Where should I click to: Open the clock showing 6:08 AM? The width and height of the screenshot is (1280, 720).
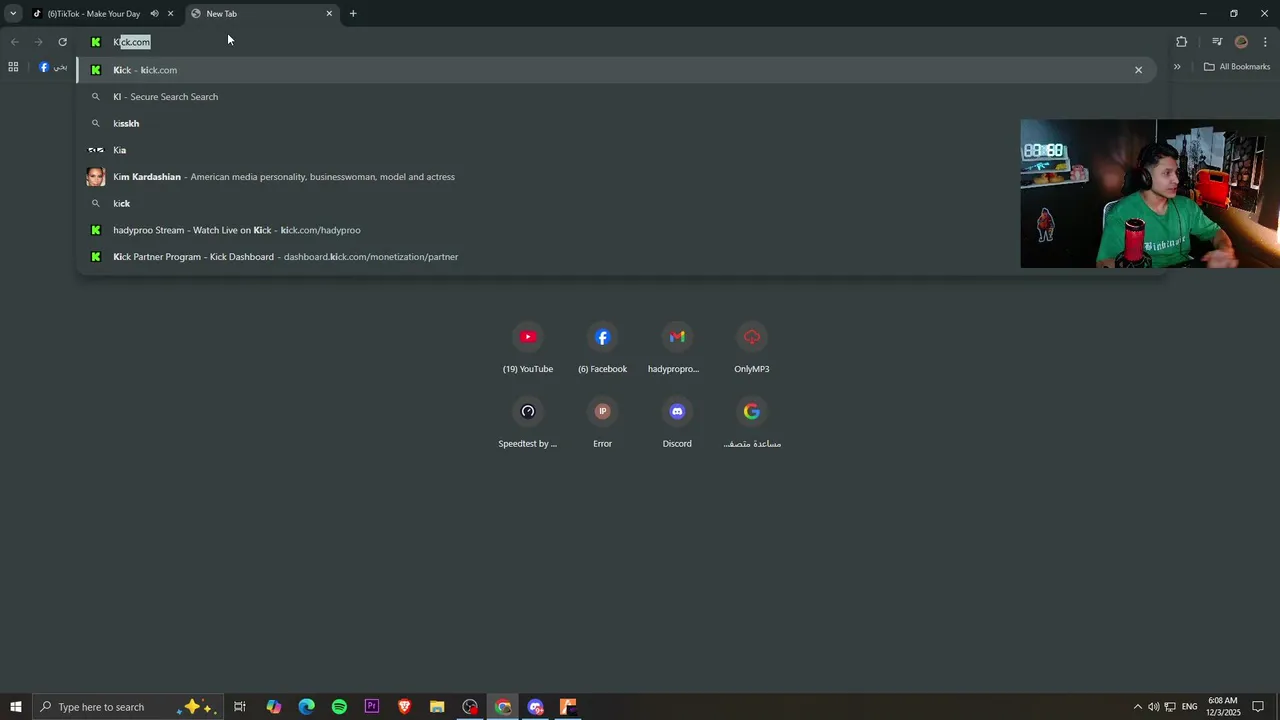click(x=1223, y=707)
